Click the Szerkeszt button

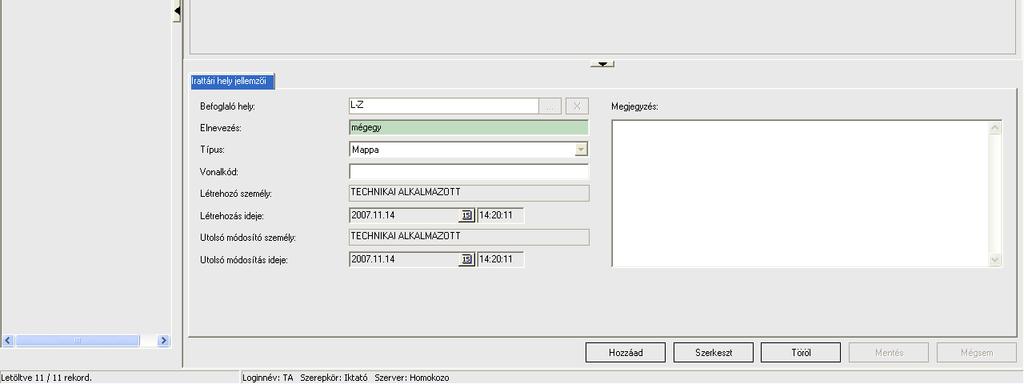713,353
